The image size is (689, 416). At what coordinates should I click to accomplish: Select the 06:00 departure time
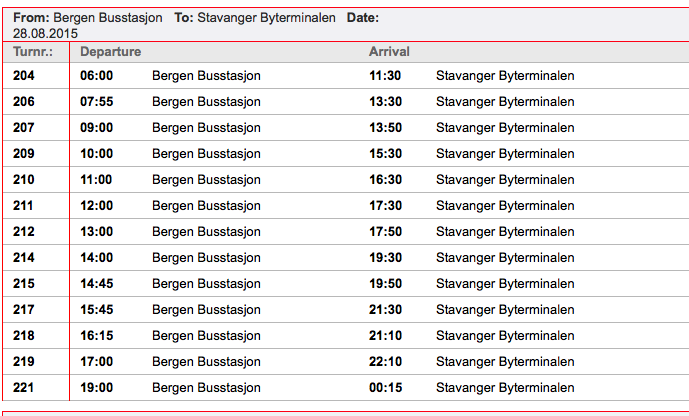pyautogui.click(x=97, y=76)
